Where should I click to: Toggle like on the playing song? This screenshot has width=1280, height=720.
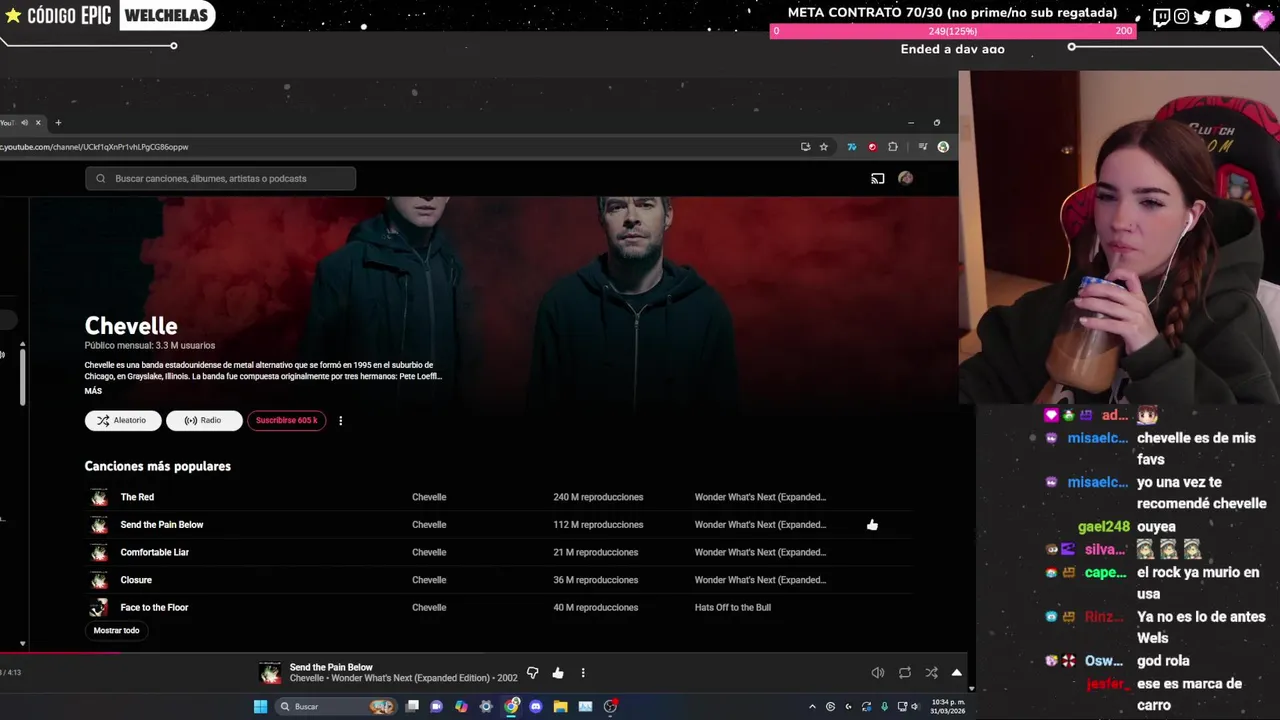pyautogui.click(x=558, y=673)
